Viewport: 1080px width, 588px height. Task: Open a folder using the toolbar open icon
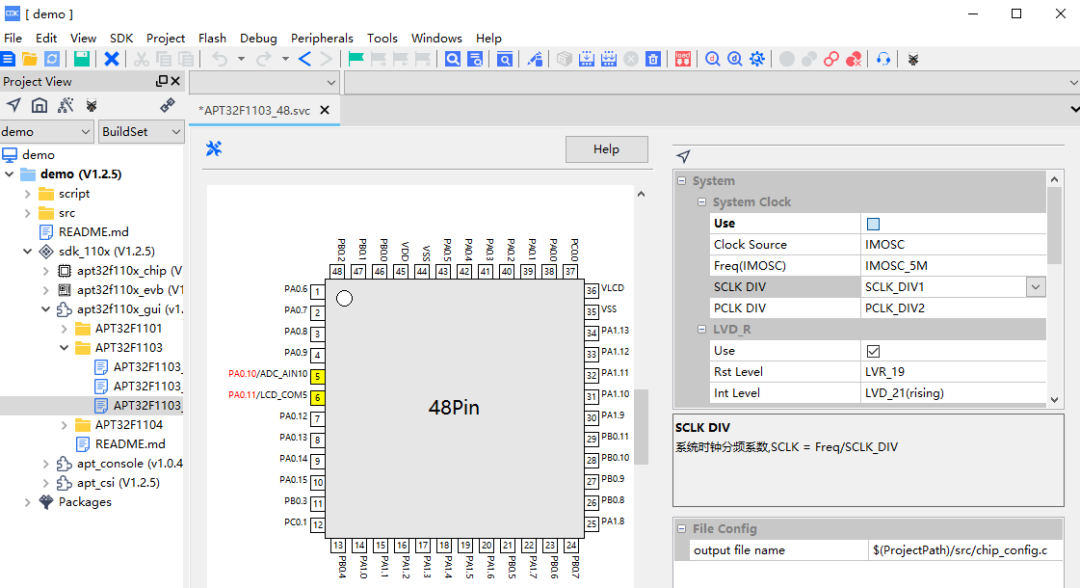coord(28,59)
